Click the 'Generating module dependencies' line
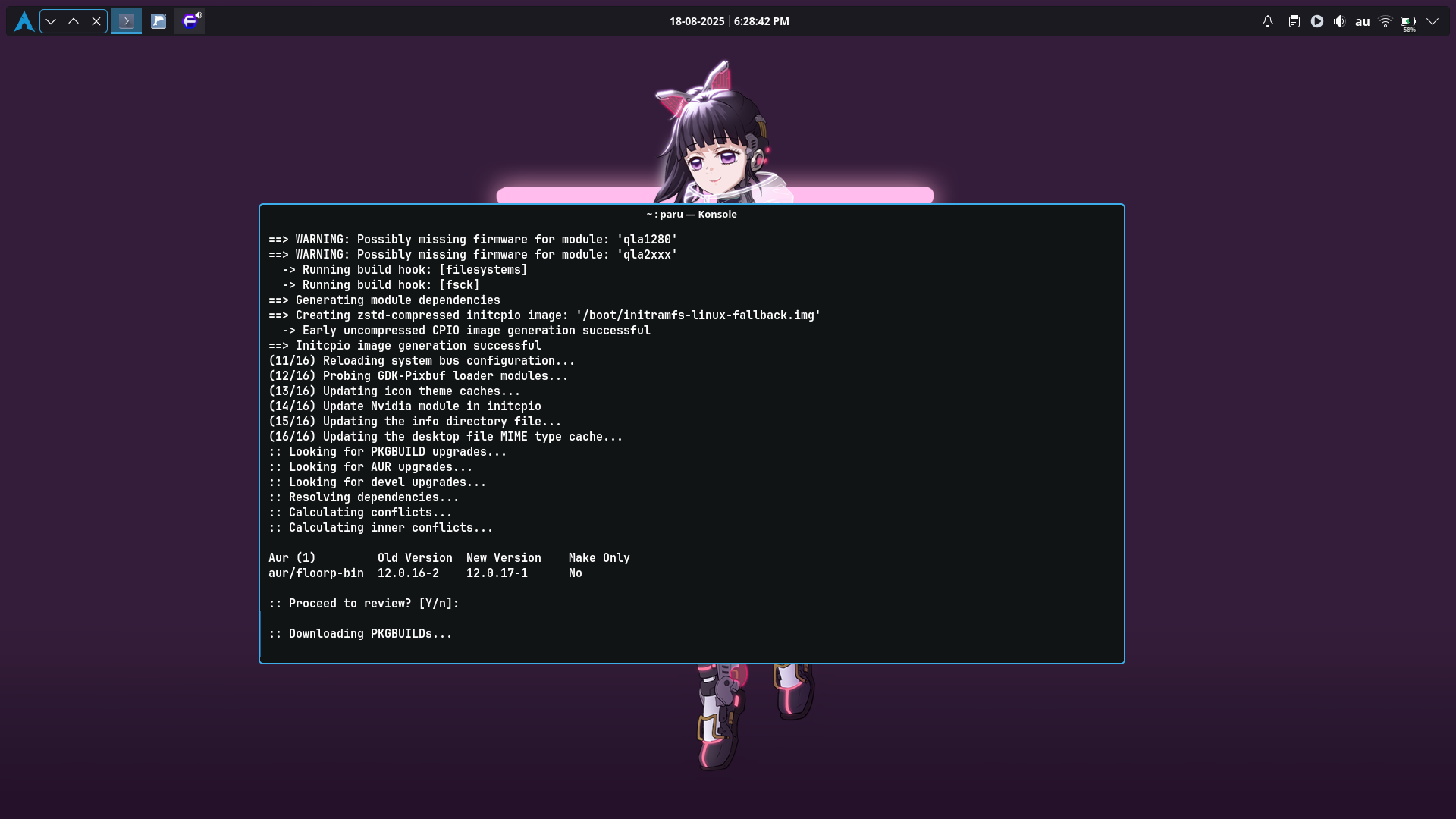This screenshot has height=819, width=1456. [x=384, y=300]
